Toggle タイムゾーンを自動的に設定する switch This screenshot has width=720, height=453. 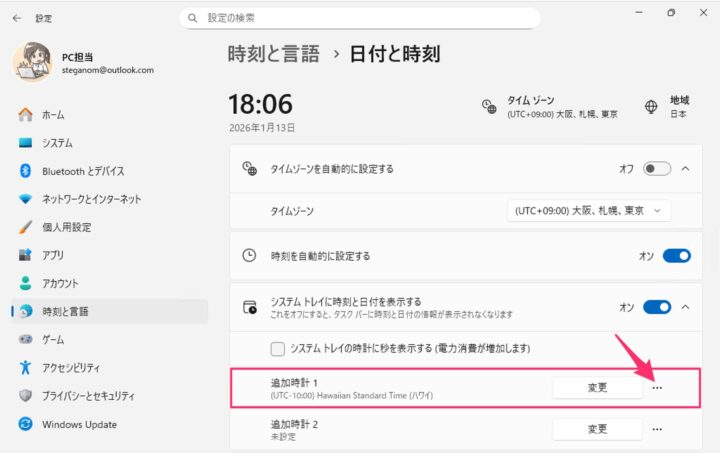pyautogui.click(x=656, y=169)
